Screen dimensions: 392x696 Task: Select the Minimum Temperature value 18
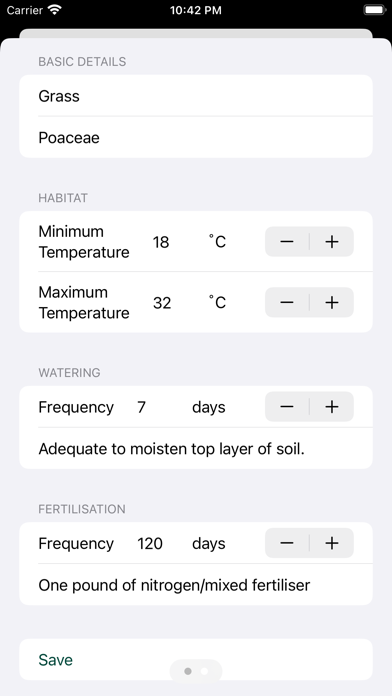click(x=161, y=242)
